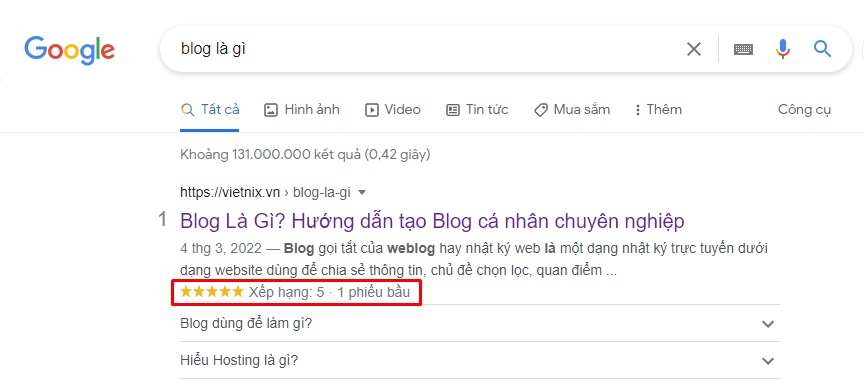Click the five gold rating stars
This screenshot has width=864, height=380.
coord(212,292)
